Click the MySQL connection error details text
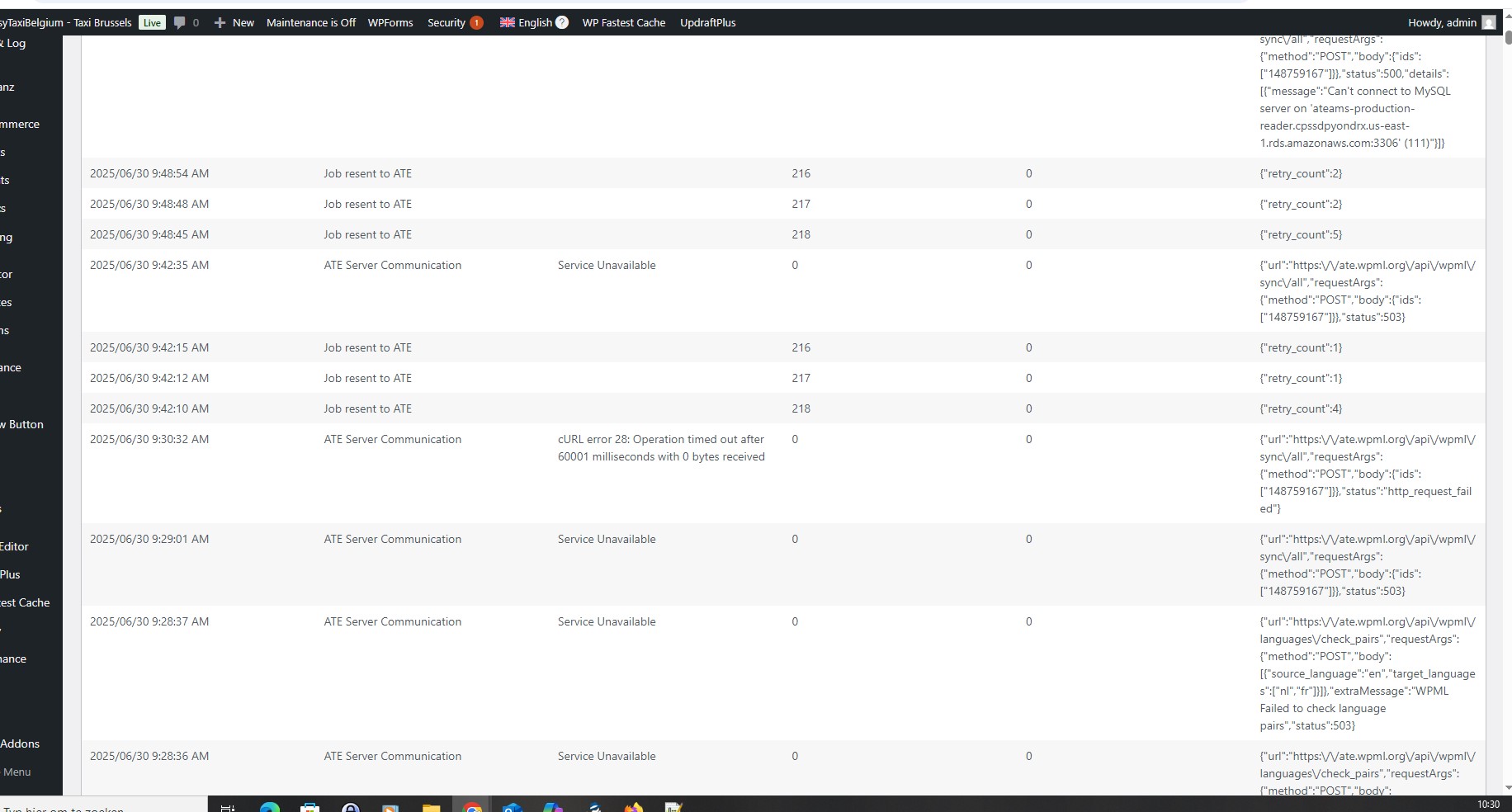 tap(1355, 91)
